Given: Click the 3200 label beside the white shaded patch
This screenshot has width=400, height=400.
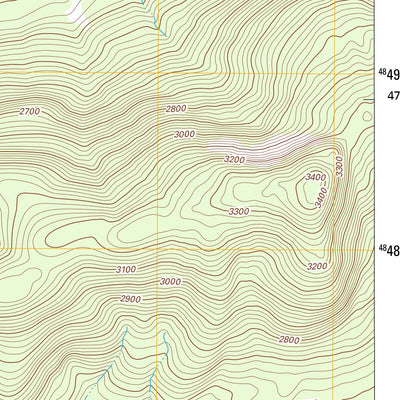Looking at the screenshot, I should pos(234,160).
